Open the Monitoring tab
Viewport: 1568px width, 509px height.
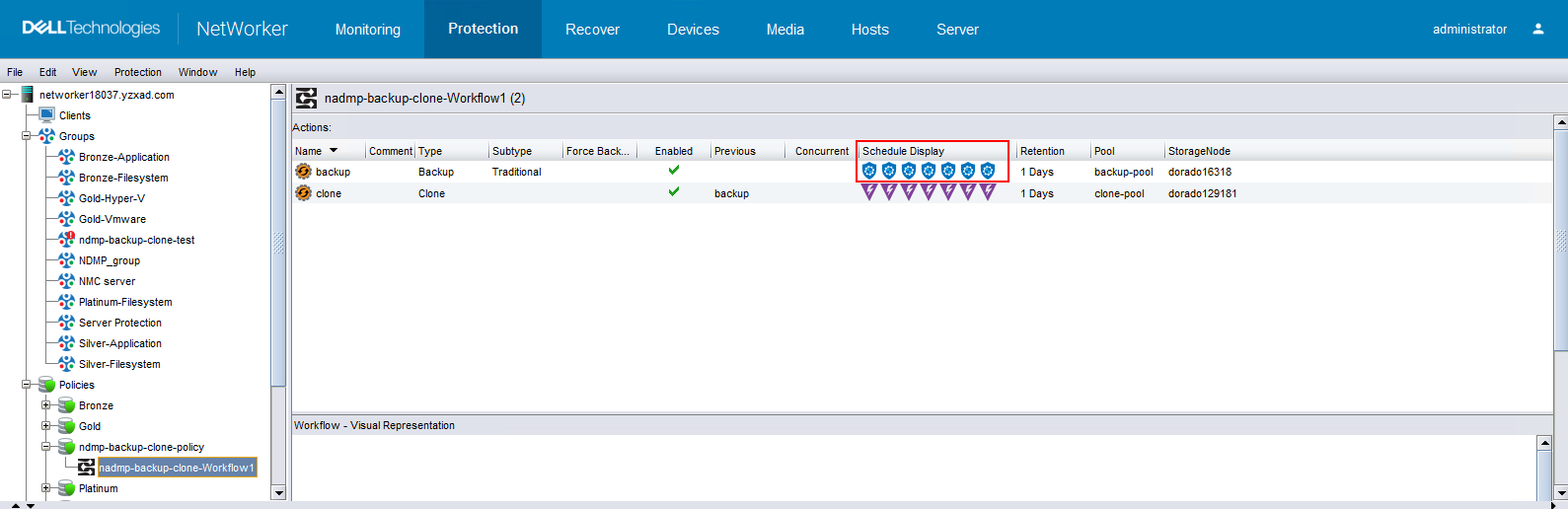click(x=368, y=30)
